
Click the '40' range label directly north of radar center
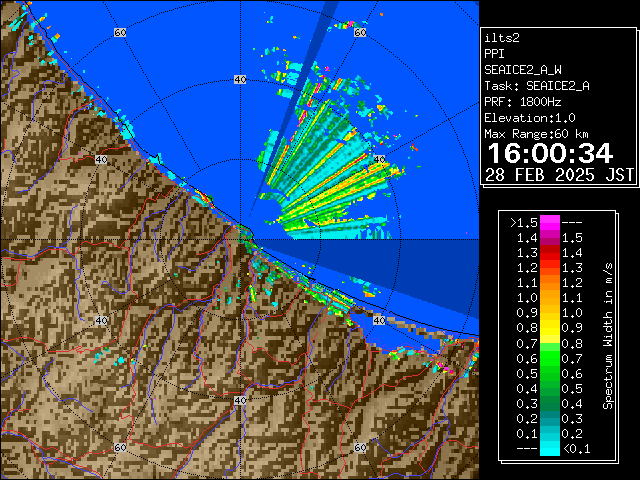pos(240,80)
